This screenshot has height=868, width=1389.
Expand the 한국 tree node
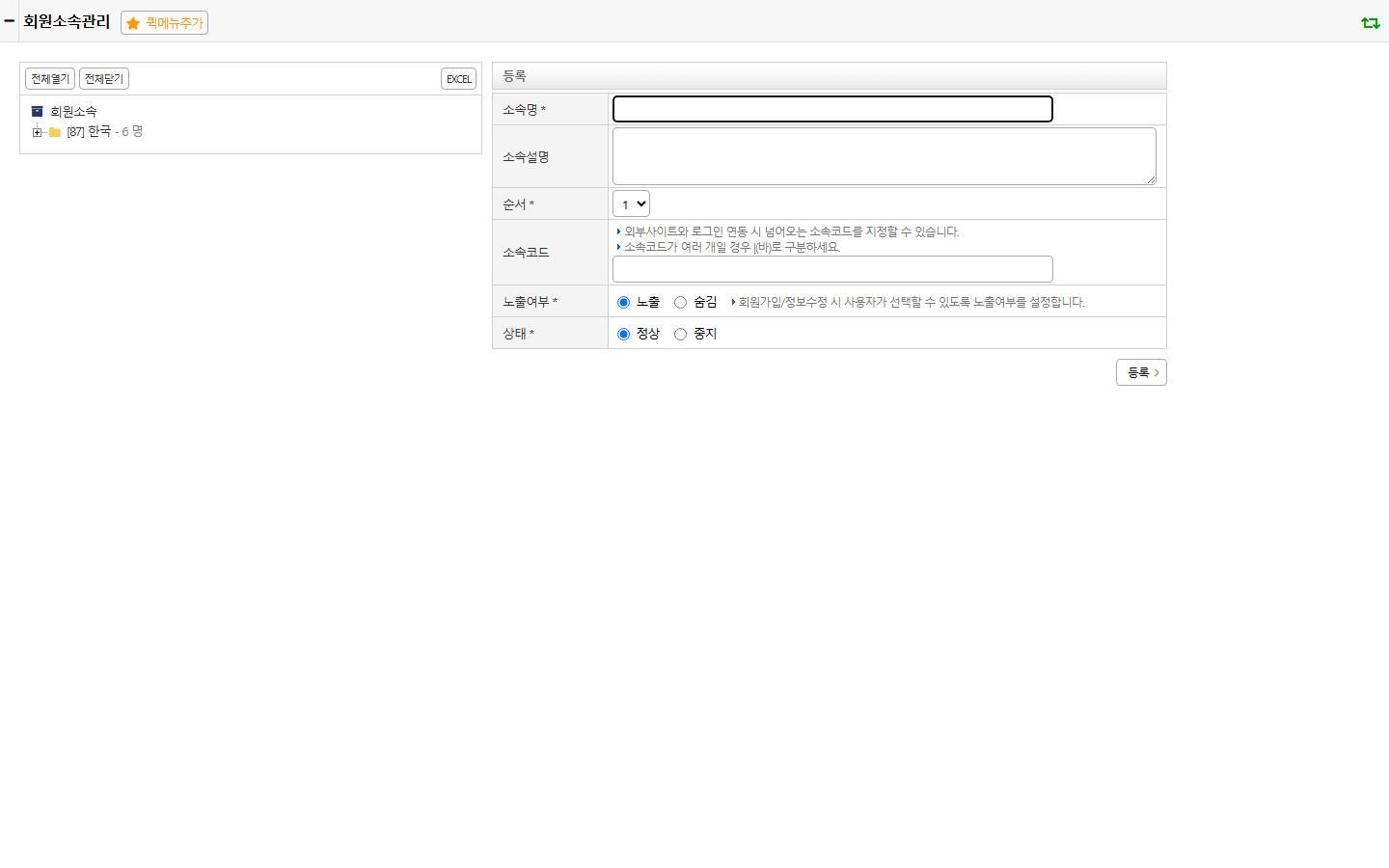37,132
